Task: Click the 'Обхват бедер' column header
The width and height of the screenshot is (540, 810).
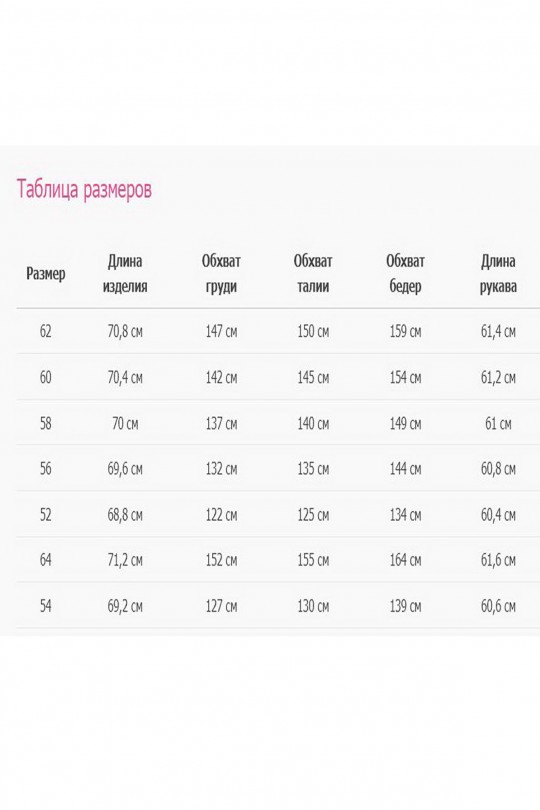Action: (x=405, y=274)
